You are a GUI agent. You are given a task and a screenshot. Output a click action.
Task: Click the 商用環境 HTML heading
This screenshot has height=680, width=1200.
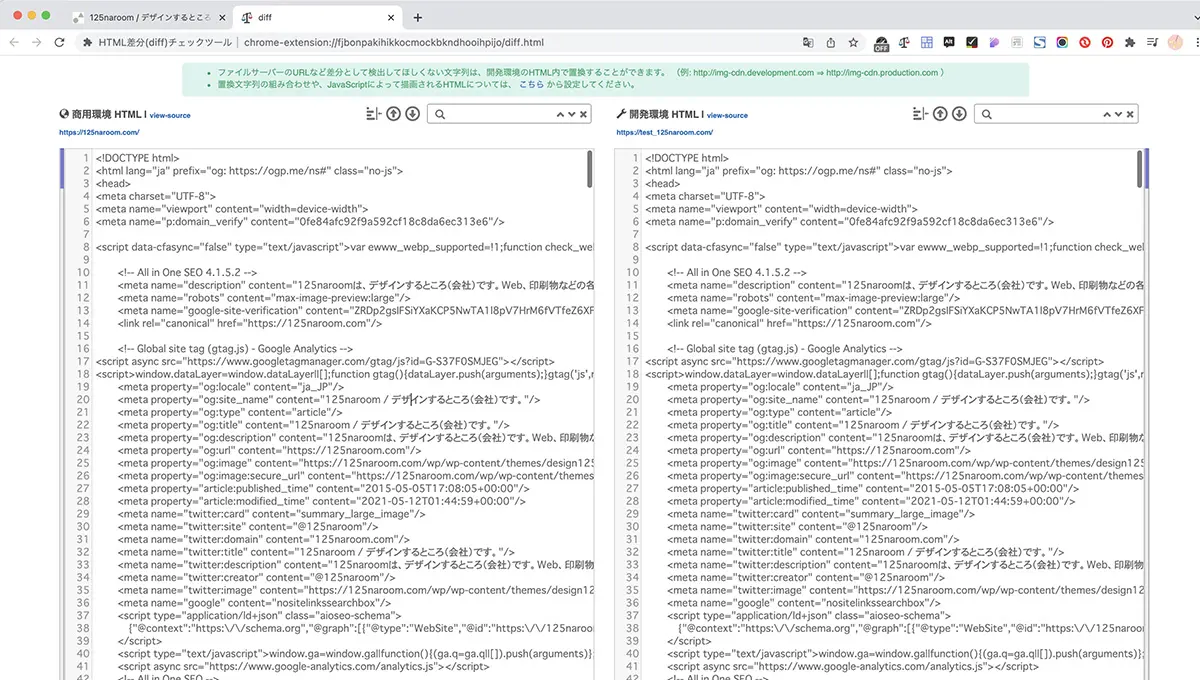(x=109, y=114)
